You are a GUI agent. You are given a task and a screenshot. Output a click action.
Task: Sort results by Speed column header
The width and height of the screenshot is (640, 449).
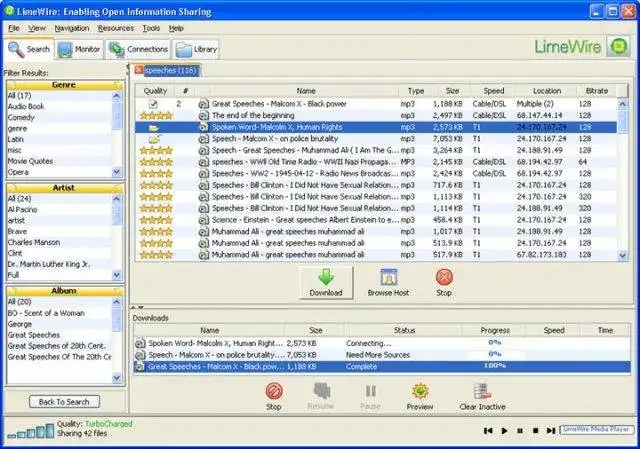point(493,91)
